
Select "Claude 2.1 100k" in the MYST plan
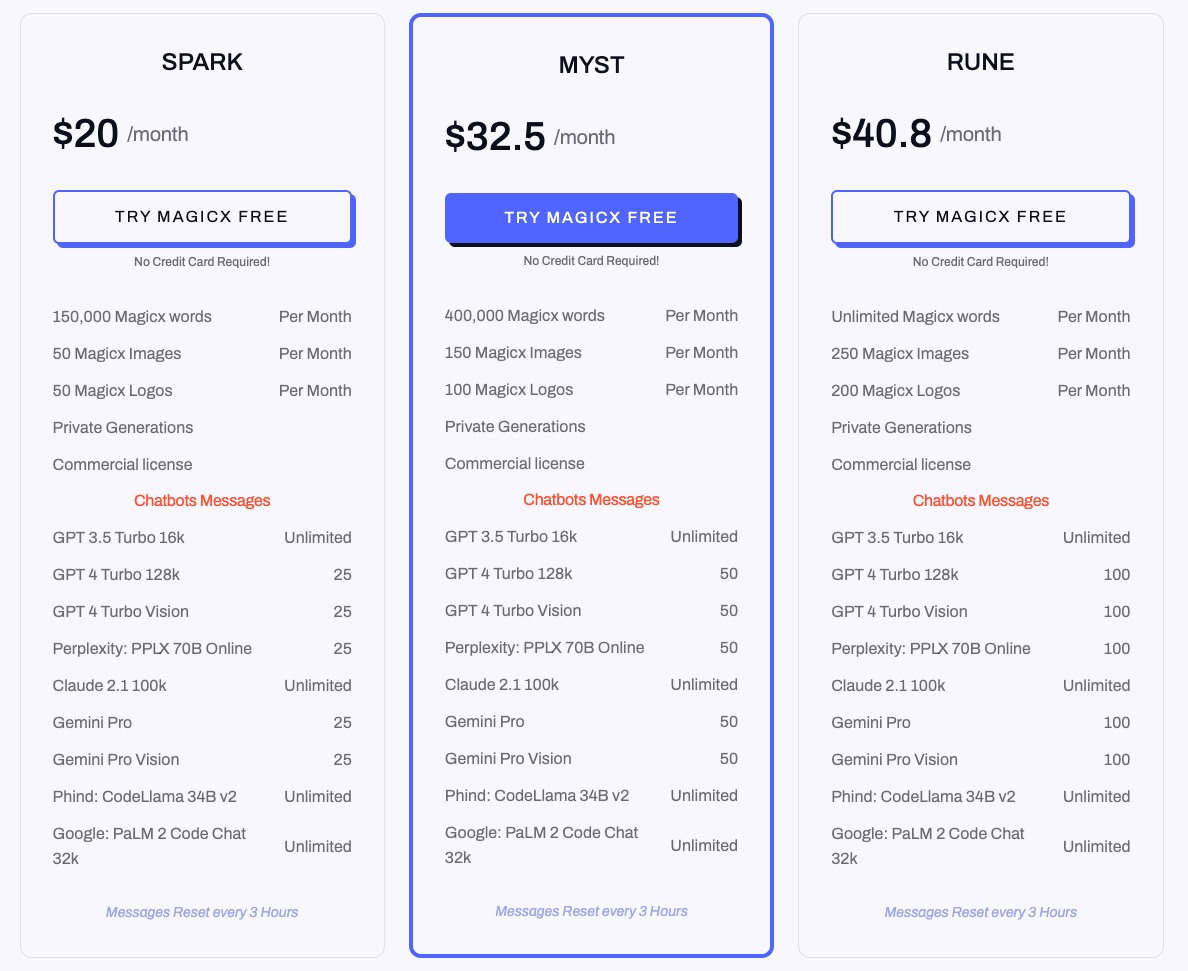pos(502,685)
